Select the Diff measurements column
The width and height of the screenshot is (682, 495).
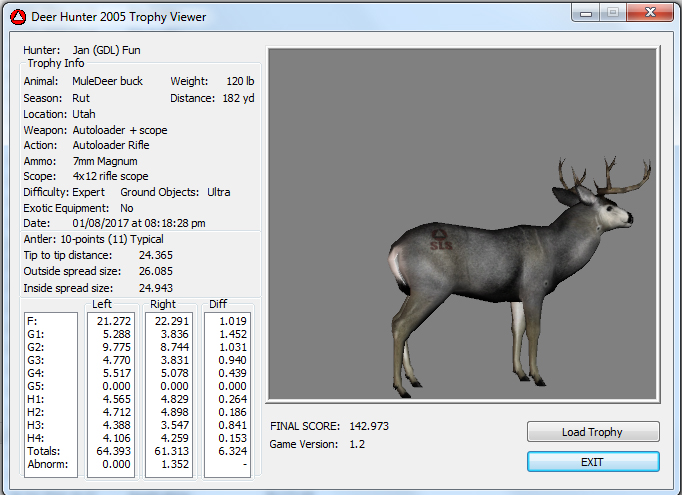pyautogui.click(x=226, y=393)
